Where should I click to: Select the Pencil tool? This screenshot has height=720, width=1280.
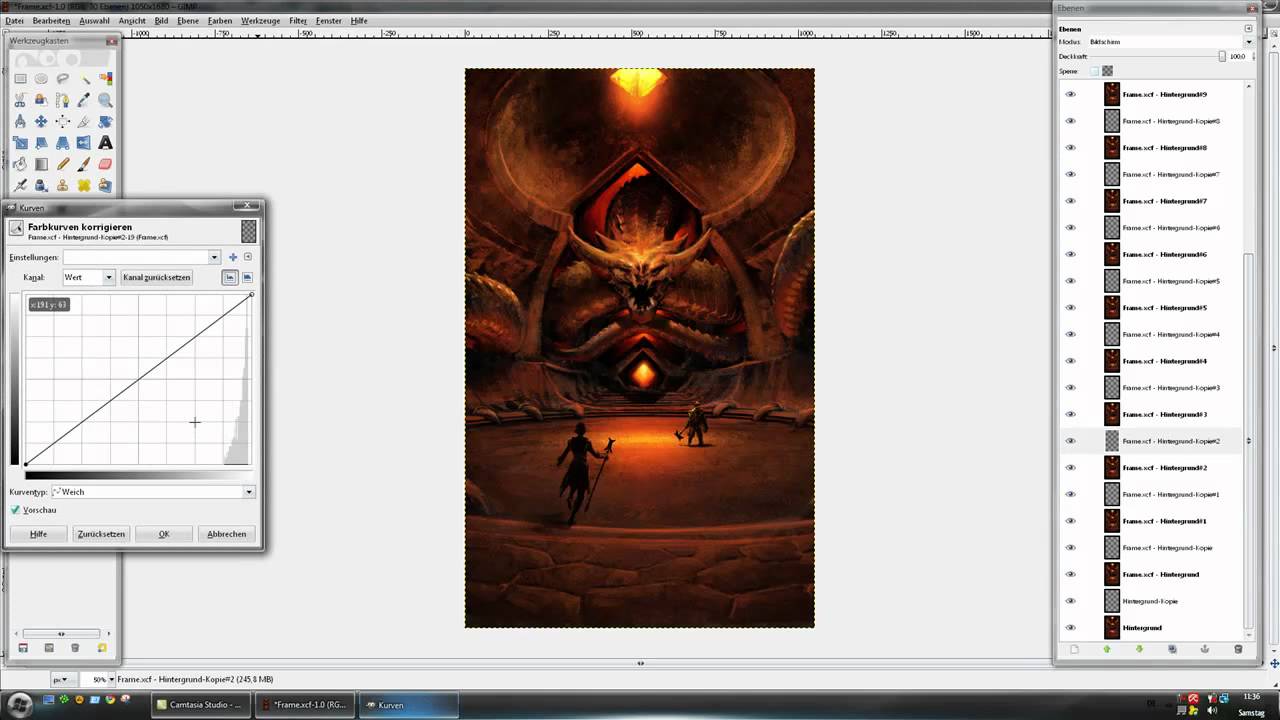click(63, 164)
